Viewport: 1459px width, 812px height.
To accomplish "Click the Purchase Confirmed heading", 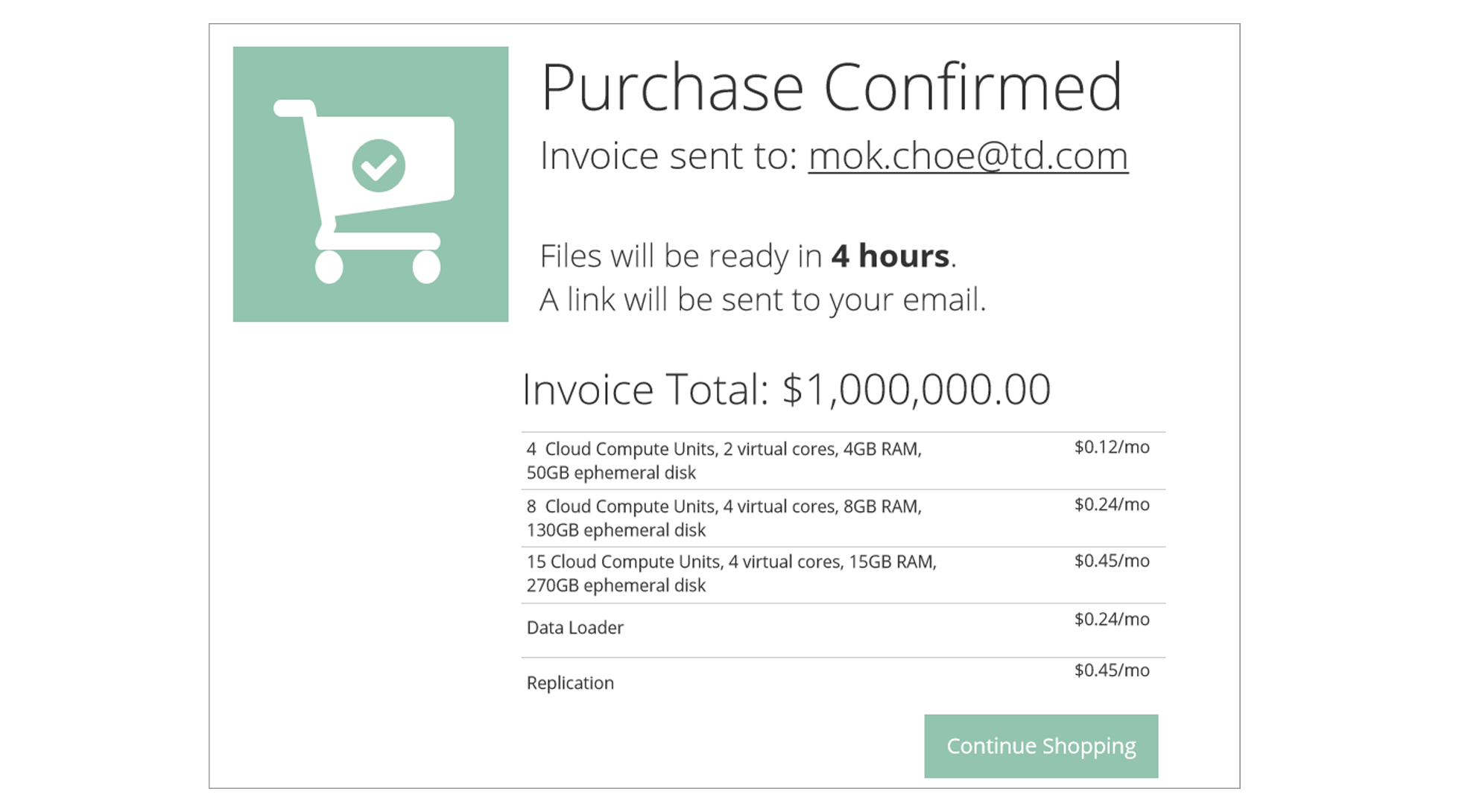I will click(831, 87).
